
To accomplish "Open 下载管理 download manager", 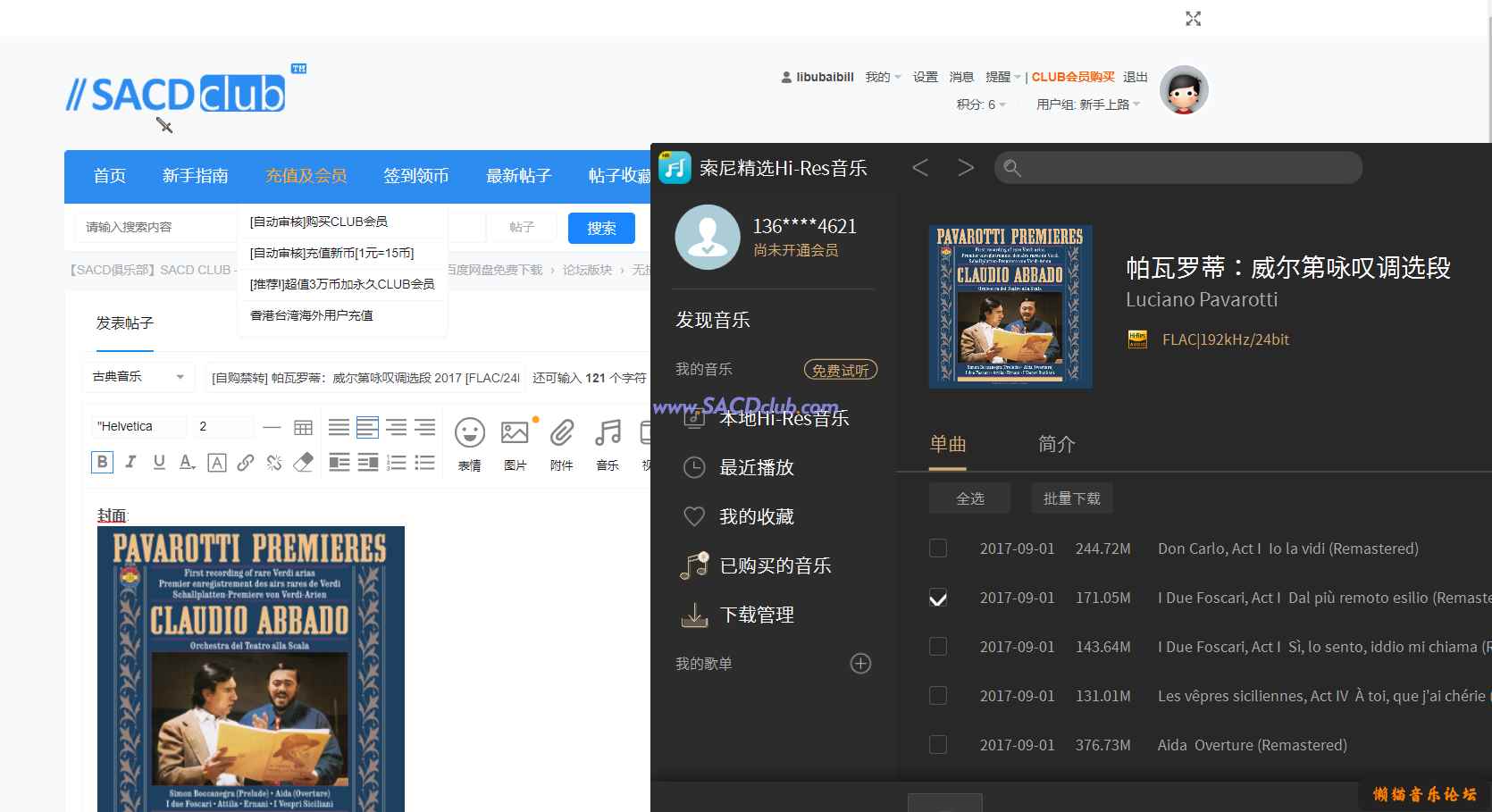I will point(738,615).
